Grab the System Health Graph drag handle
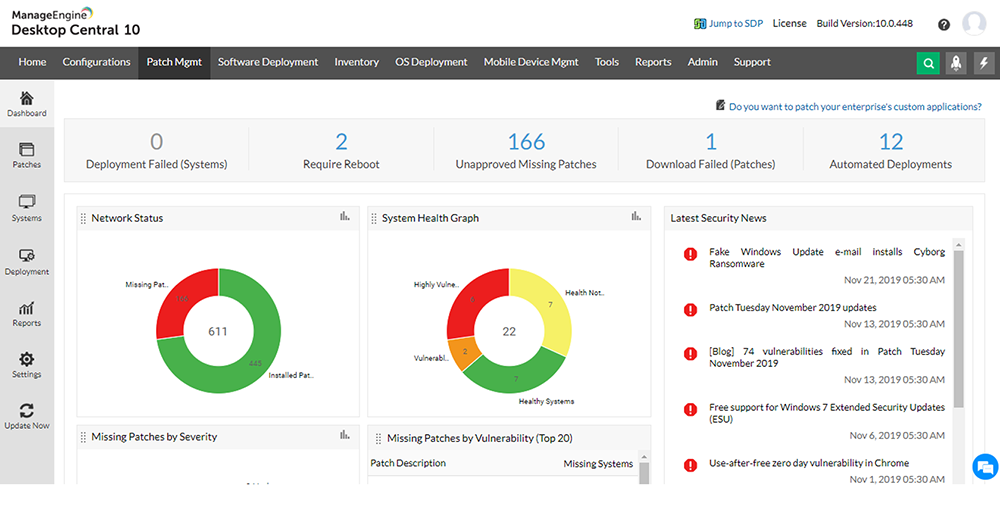 (374, 219)
